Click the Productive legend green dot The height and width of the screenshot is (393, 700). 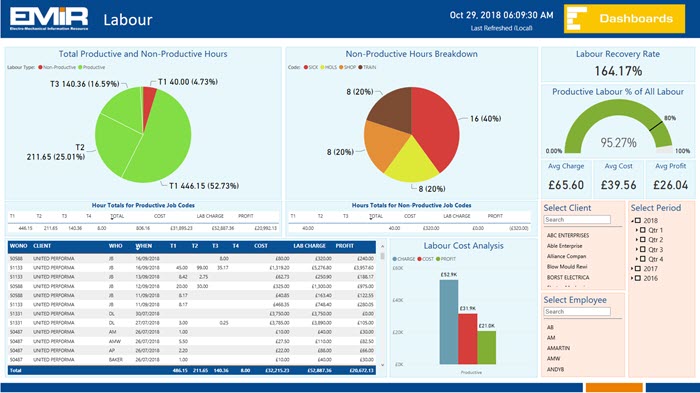(x=80, y=67)
